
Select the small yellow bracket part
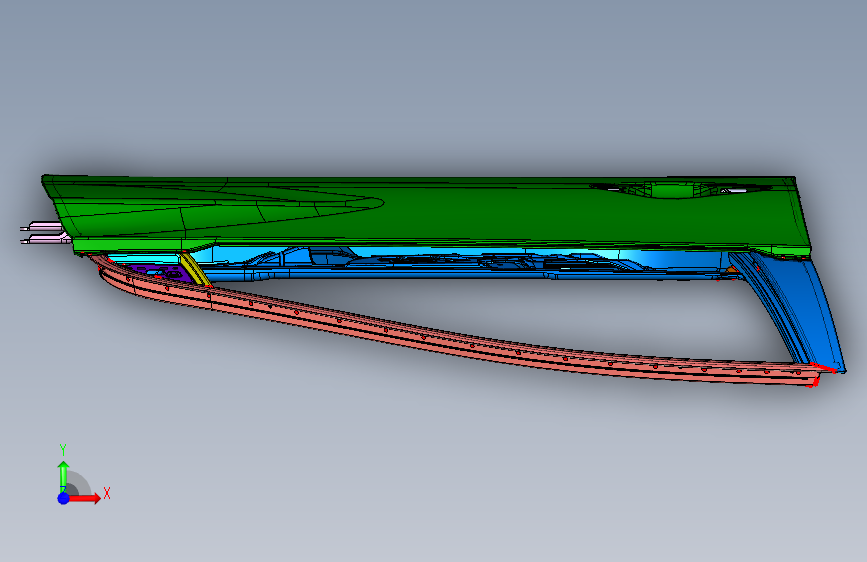[195, 269]
